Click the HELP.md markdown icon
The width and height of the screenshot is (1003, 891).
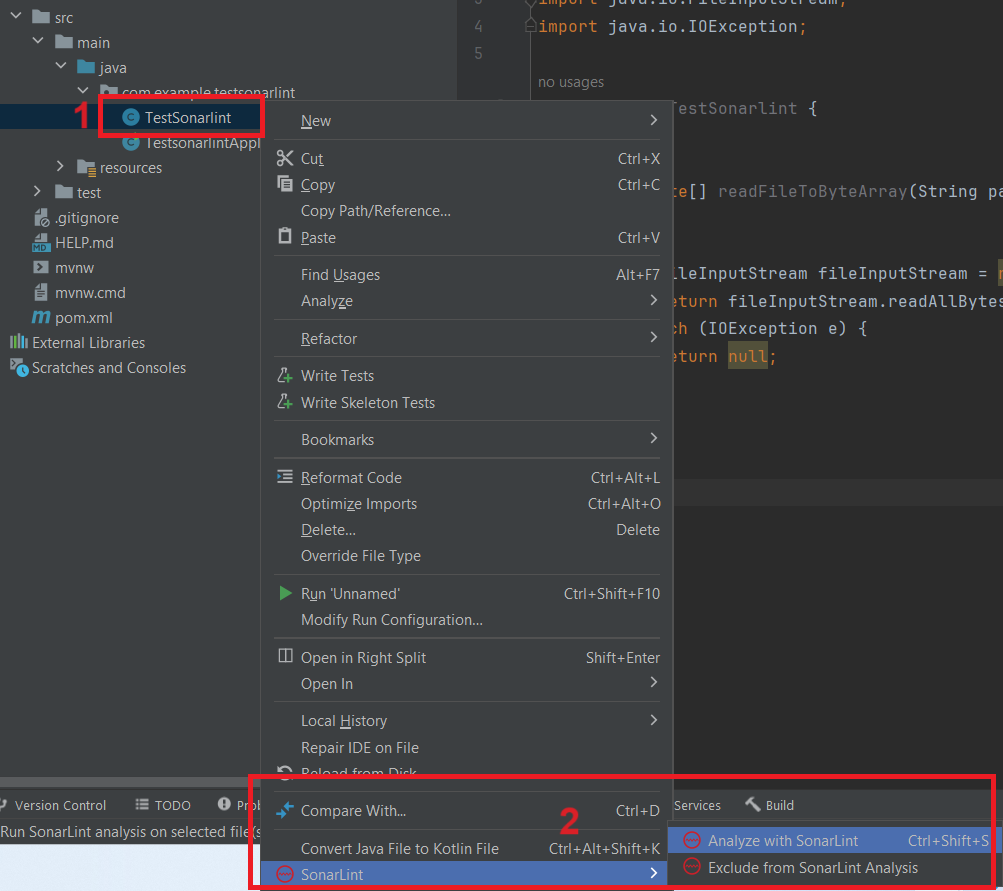41,242
